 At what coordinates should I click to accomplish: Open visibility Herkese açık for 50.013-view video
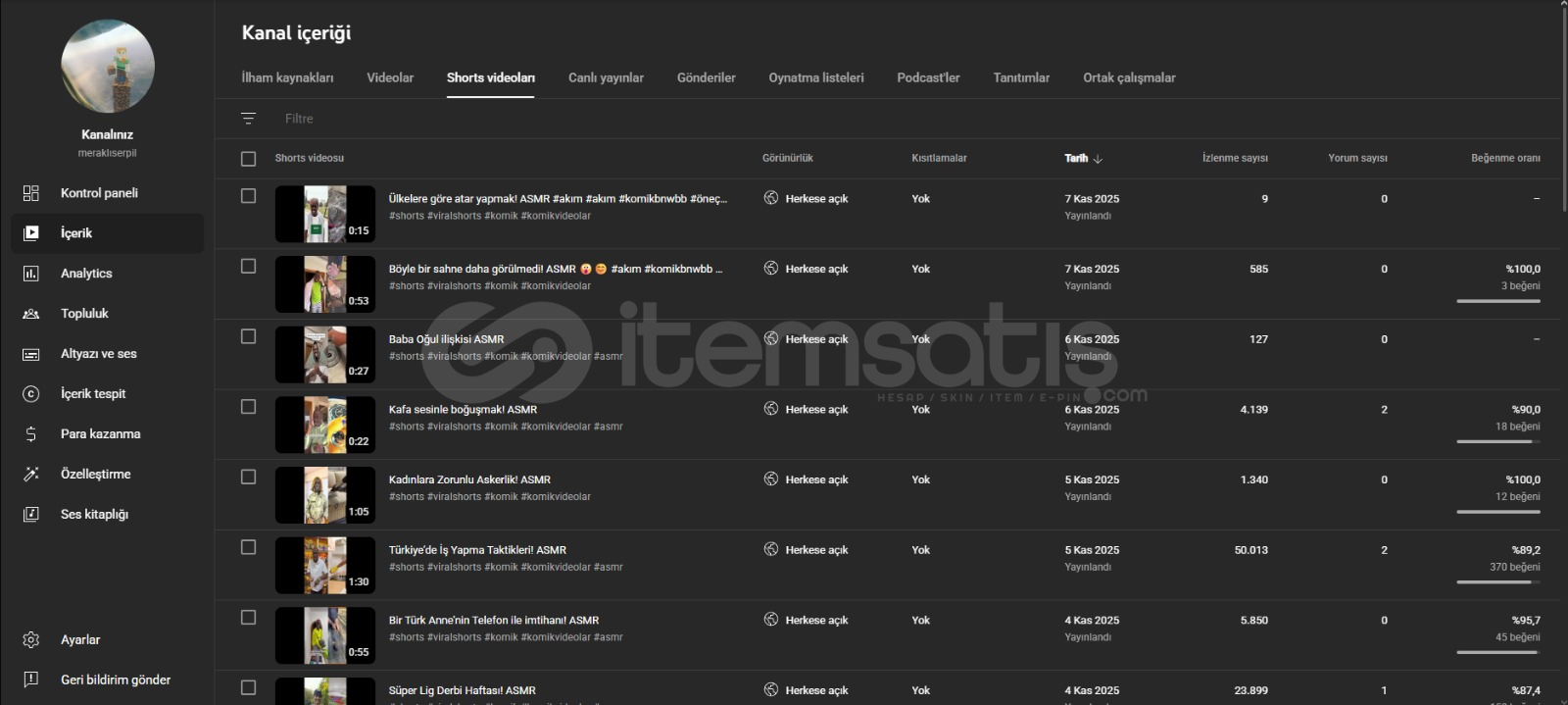pyautogui.click(x=816, y=550)
